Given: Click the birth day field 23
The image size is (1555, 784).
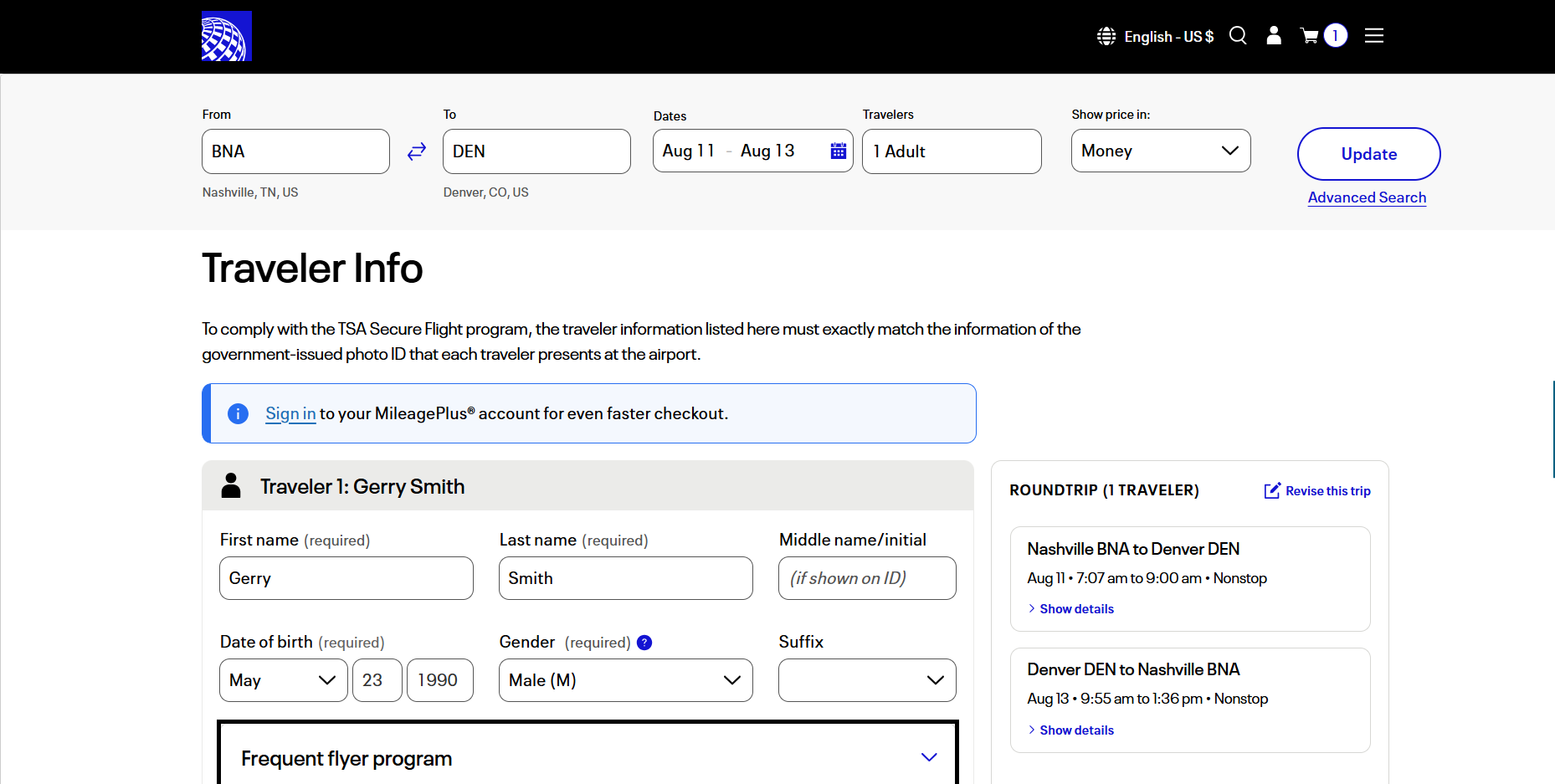Looking at the screenshot, I should pos(377,680).
